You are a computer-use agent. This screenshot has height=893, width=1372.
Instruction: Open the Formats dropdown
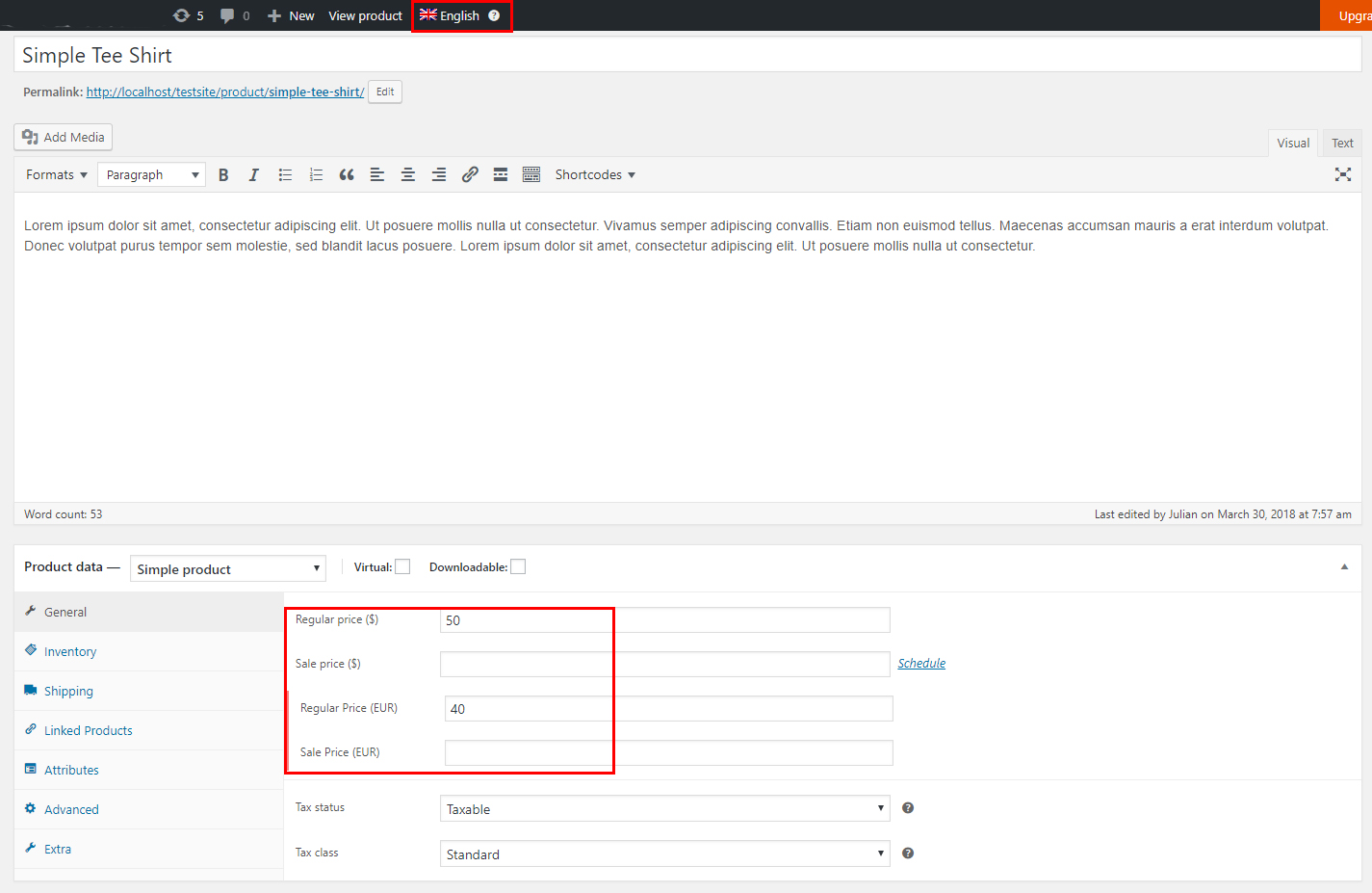(x=57, y=174)
